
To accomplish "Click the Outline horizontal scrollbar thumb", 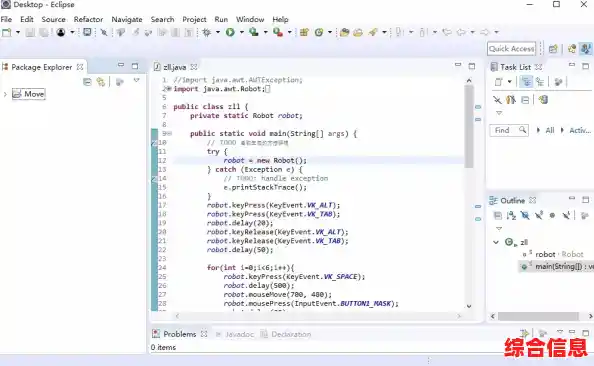I will tap(538, 316).
